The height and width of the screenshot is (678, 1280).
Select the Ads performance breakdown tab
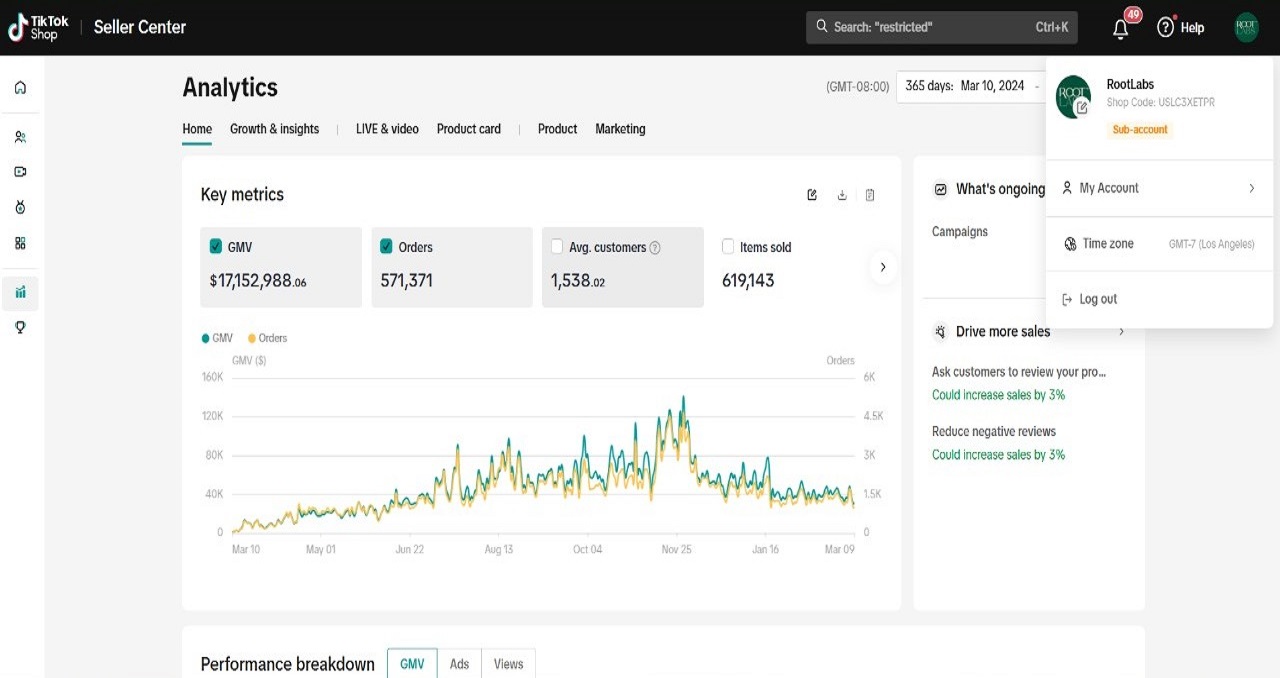pos(459,664)
